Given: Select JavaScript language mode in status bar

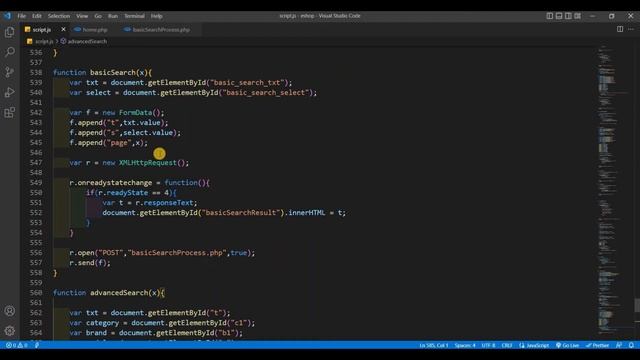Looking at the screenshot, I should pos(534,345).
